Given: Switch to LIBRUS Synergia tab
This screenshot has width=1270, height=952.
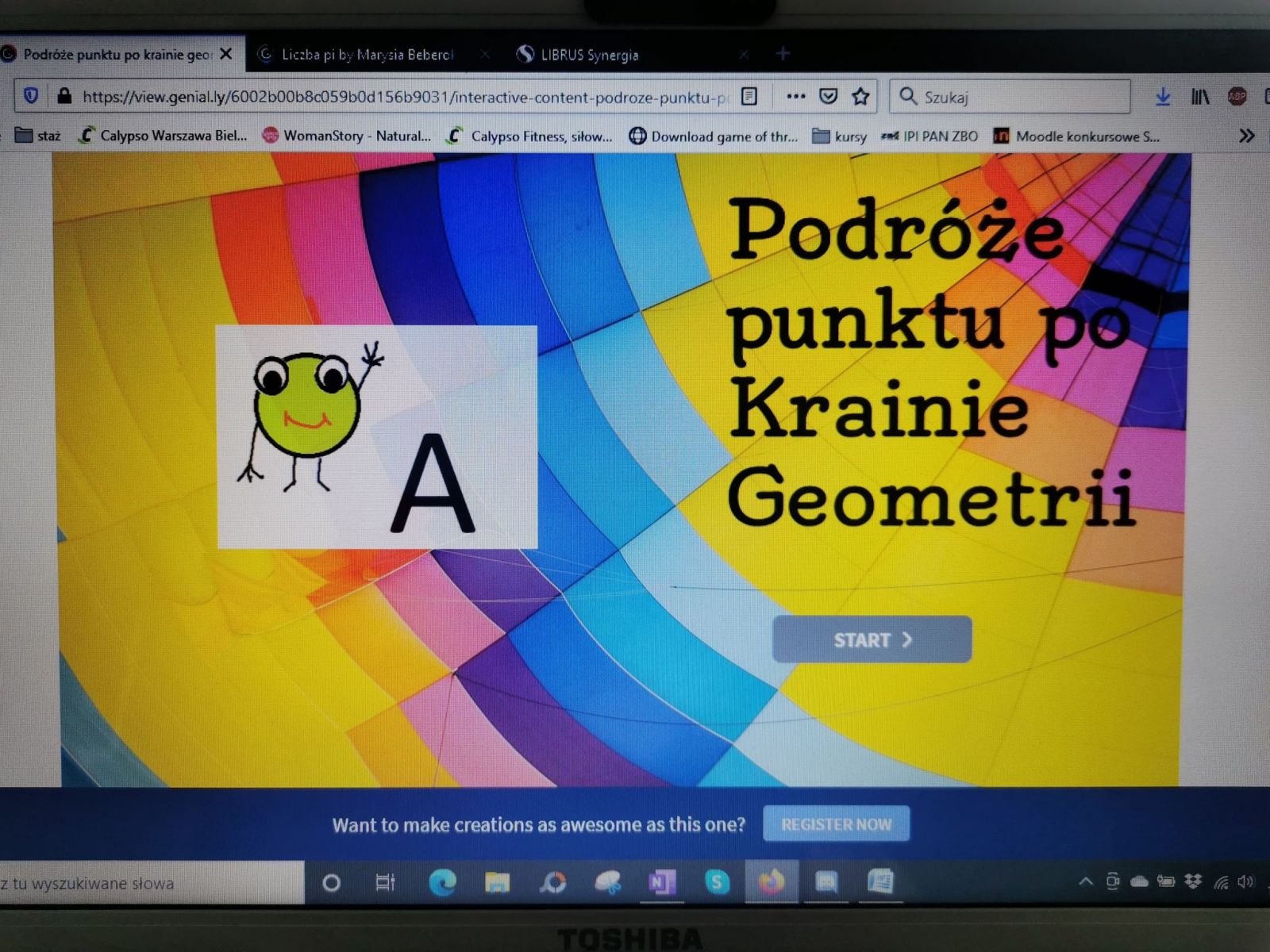Looking at the screenshot, I should tap(589, 55).
